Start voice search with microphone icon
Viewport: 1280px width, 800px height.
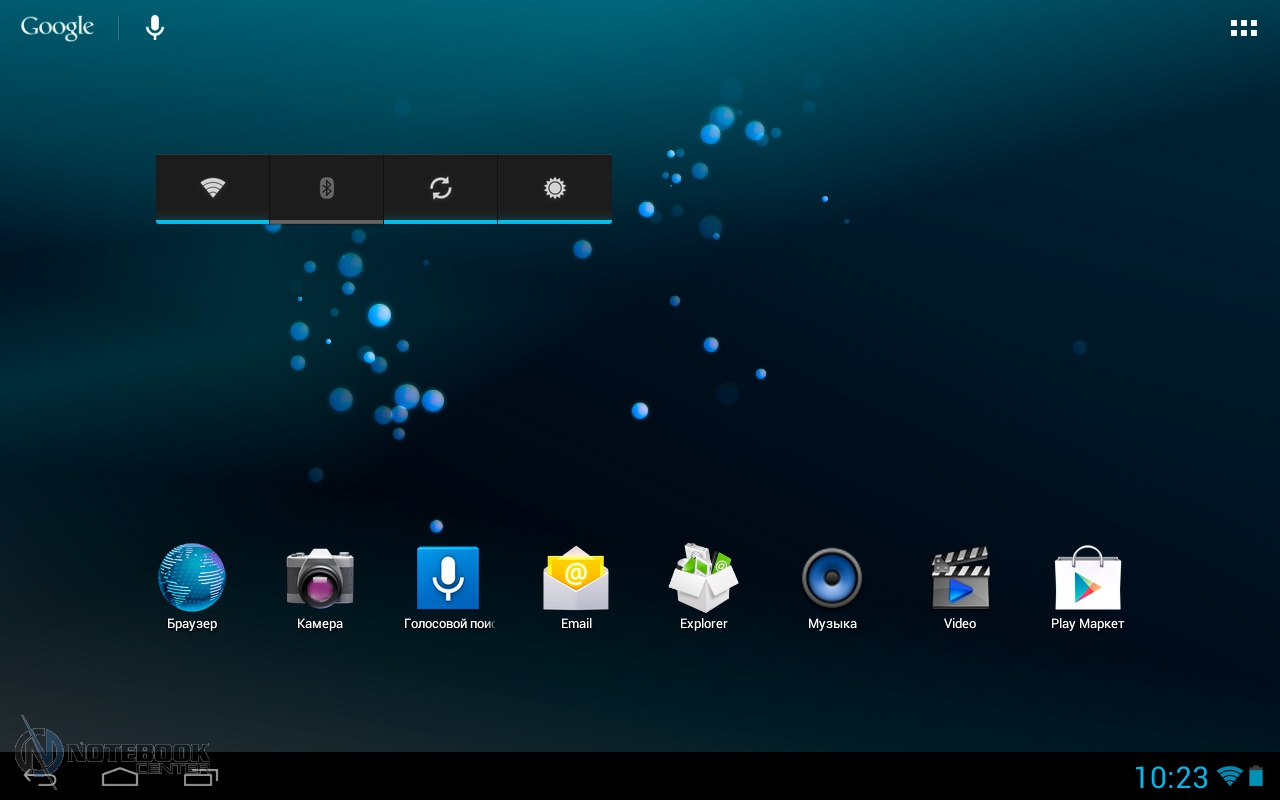tap(155, 28)
